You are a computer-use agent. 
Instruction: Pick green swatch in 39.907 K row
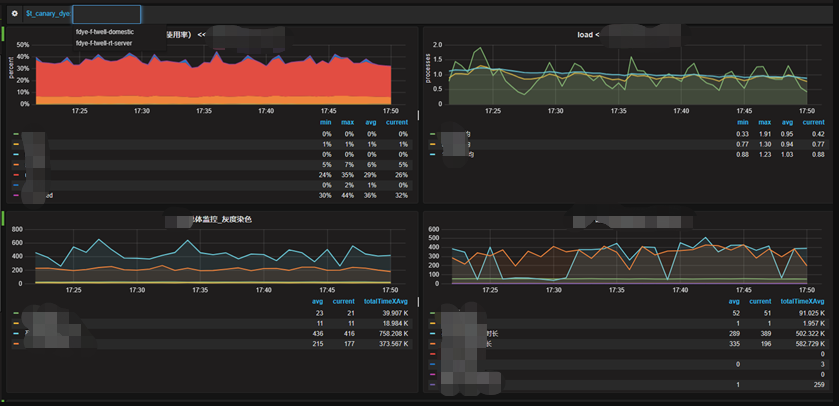16,313
